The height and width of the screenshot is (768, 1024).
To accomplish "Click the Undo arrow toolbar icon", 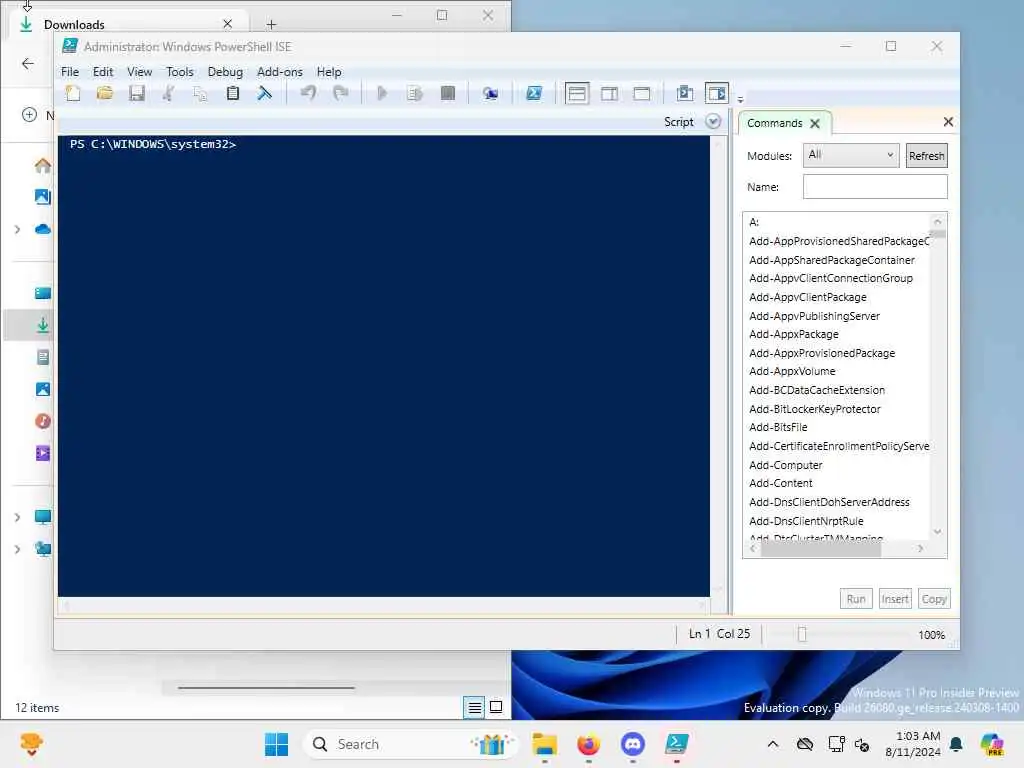I will (308, 93).
